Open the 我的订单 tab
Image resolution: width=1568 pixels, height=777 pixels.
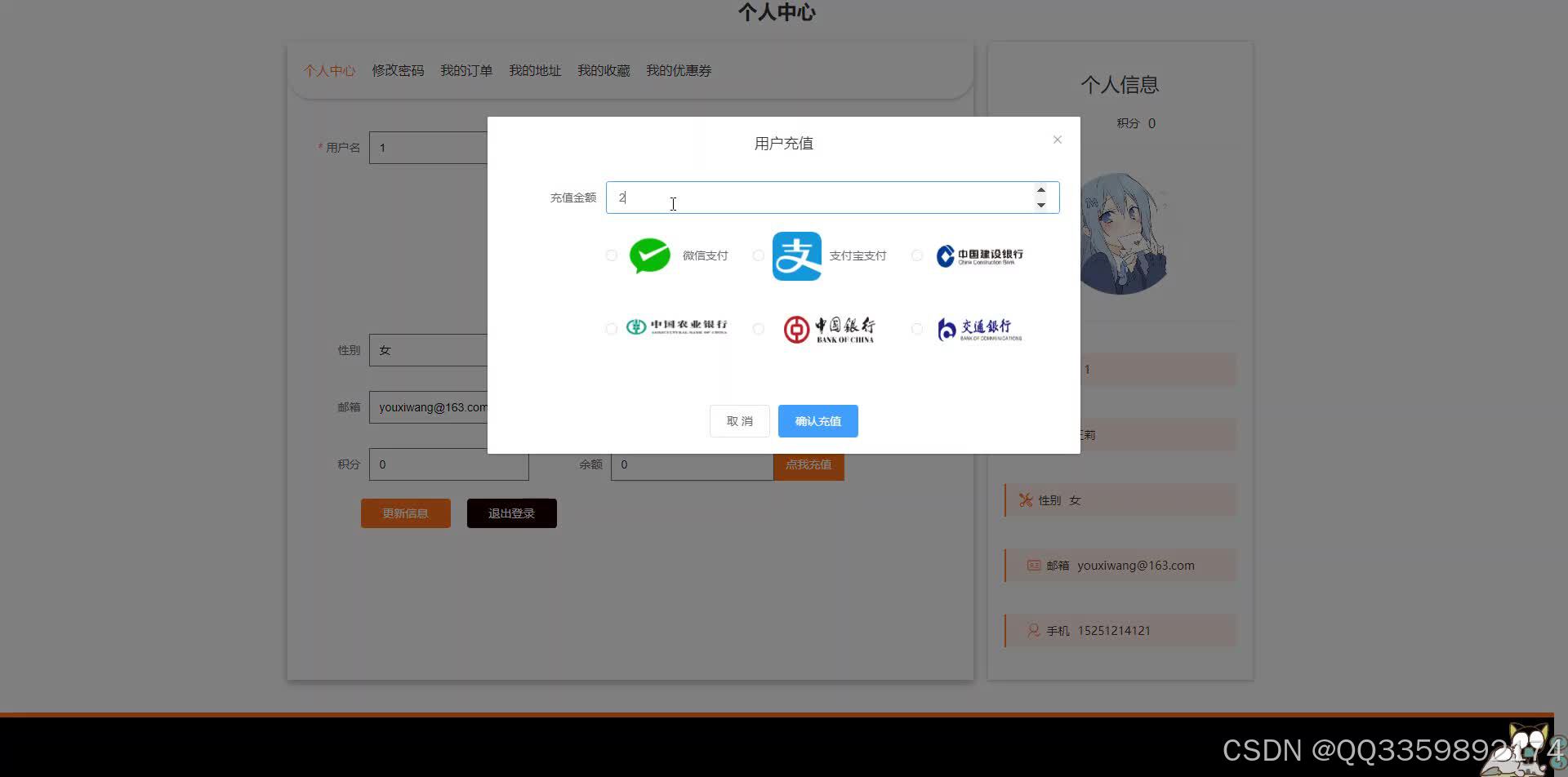point(467,71)
